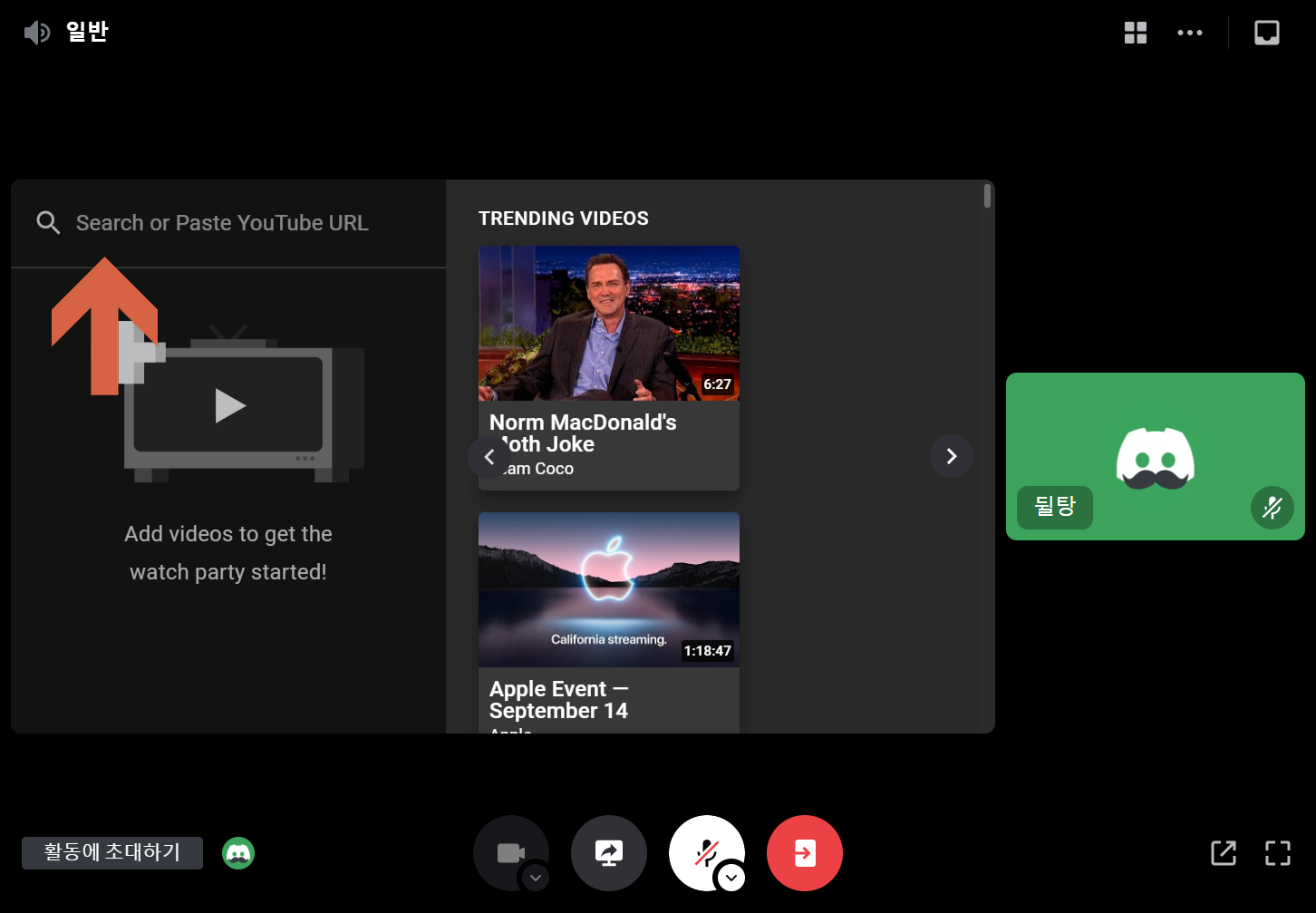Expand the microphone options dropdown arrow
This screenshot has width=1316, height=913.
coord(731,878)
